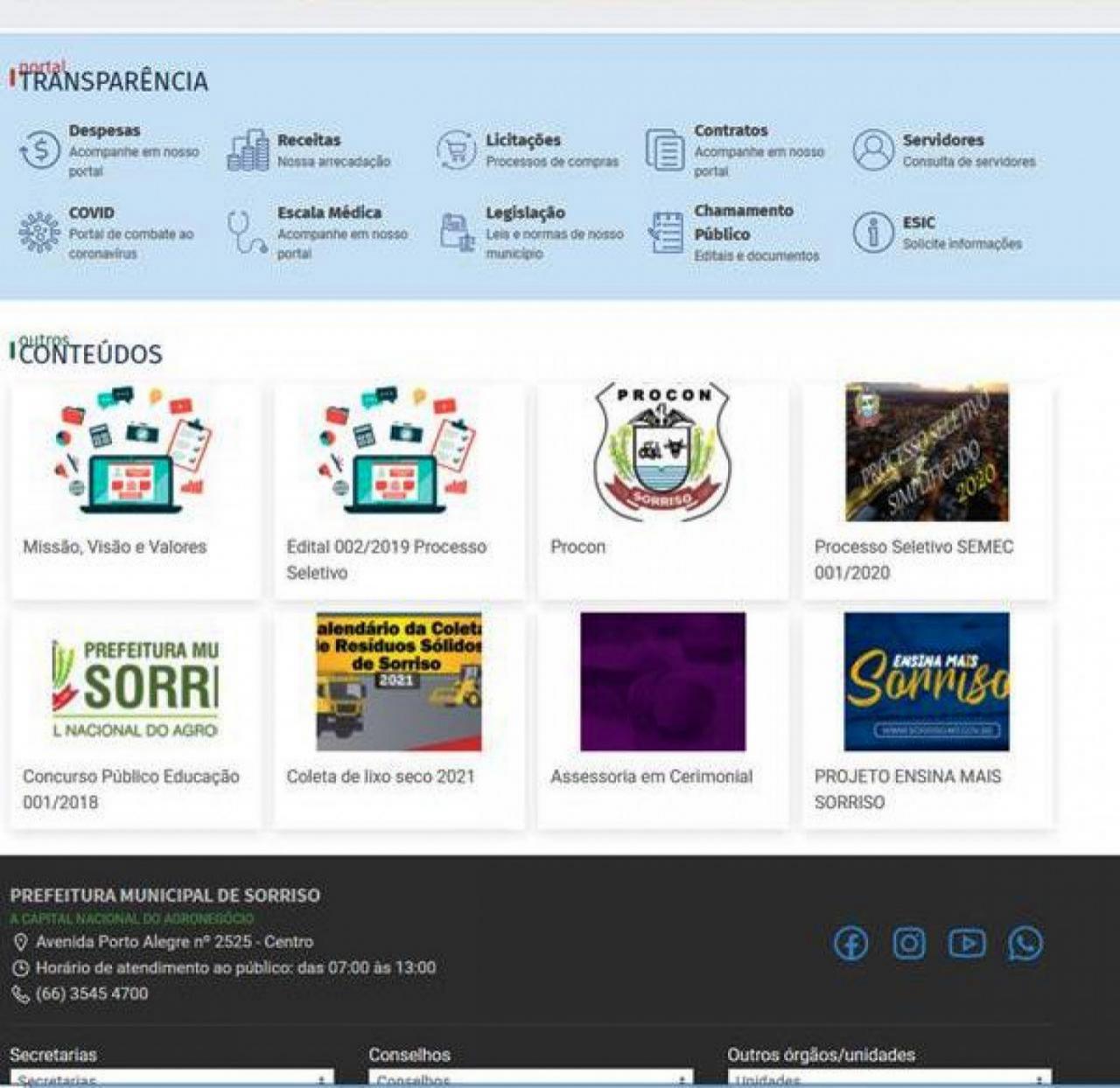Open the Procon logo thumbnail

[661, 451]
